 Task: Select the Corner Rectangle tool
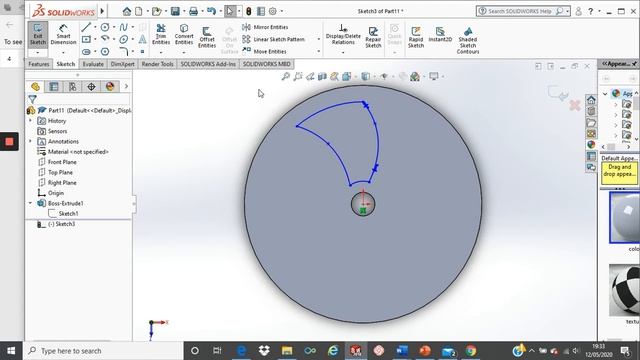[x=86, y=40]
